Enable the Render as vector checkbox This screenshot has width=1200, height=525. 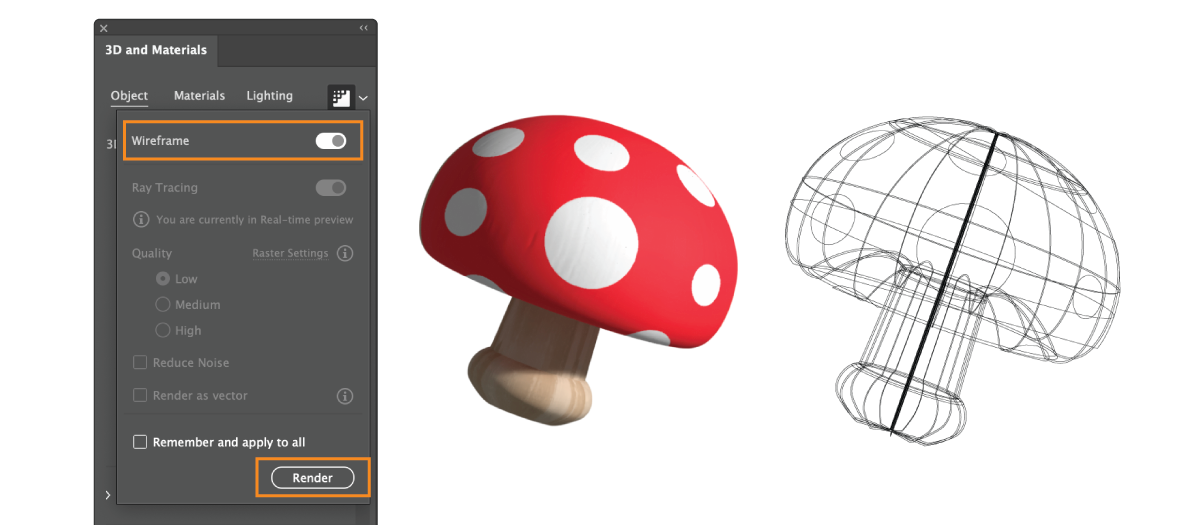click(140, 395)
